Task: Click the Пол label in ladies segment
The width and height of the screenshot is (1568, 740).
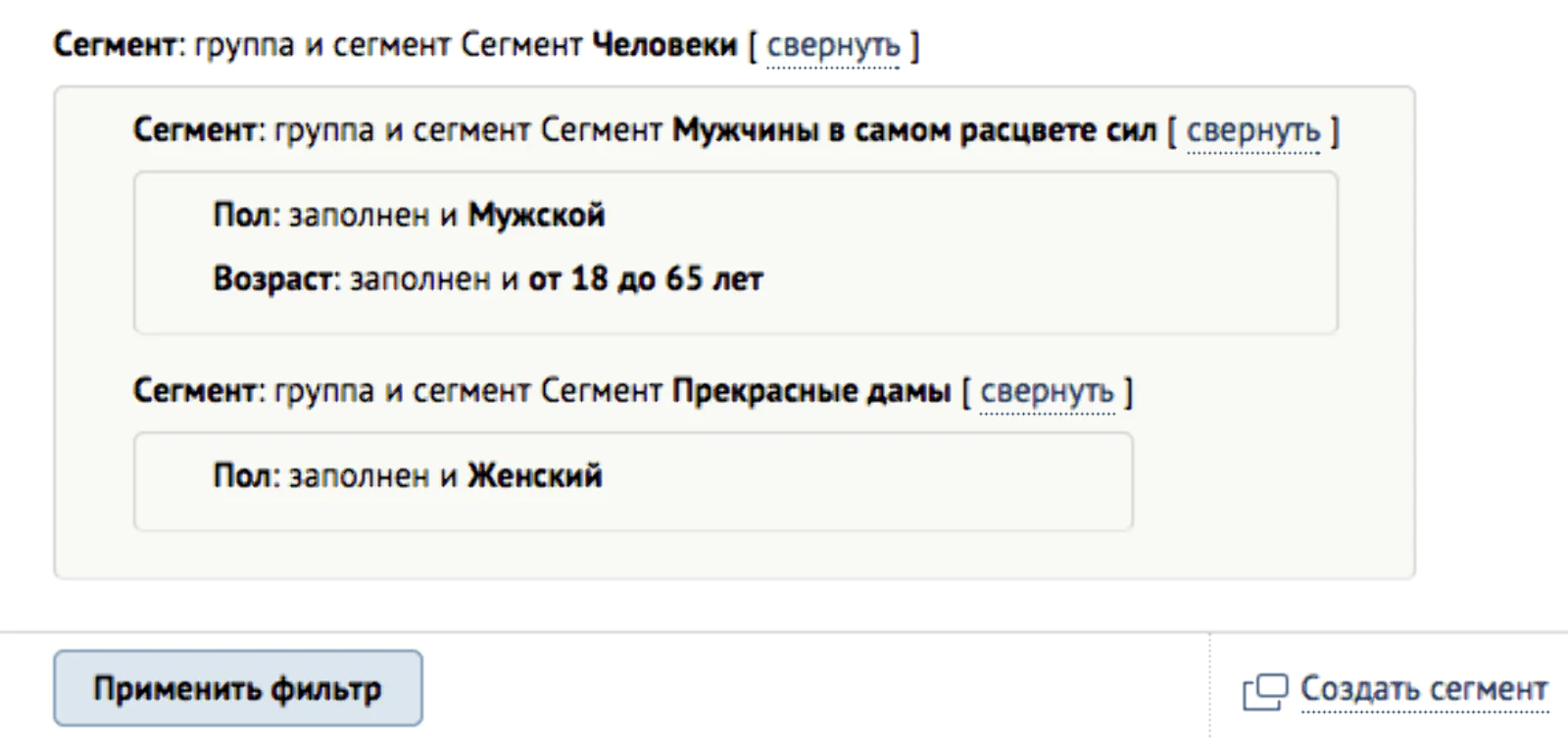Action: click(x=242, y=476)
